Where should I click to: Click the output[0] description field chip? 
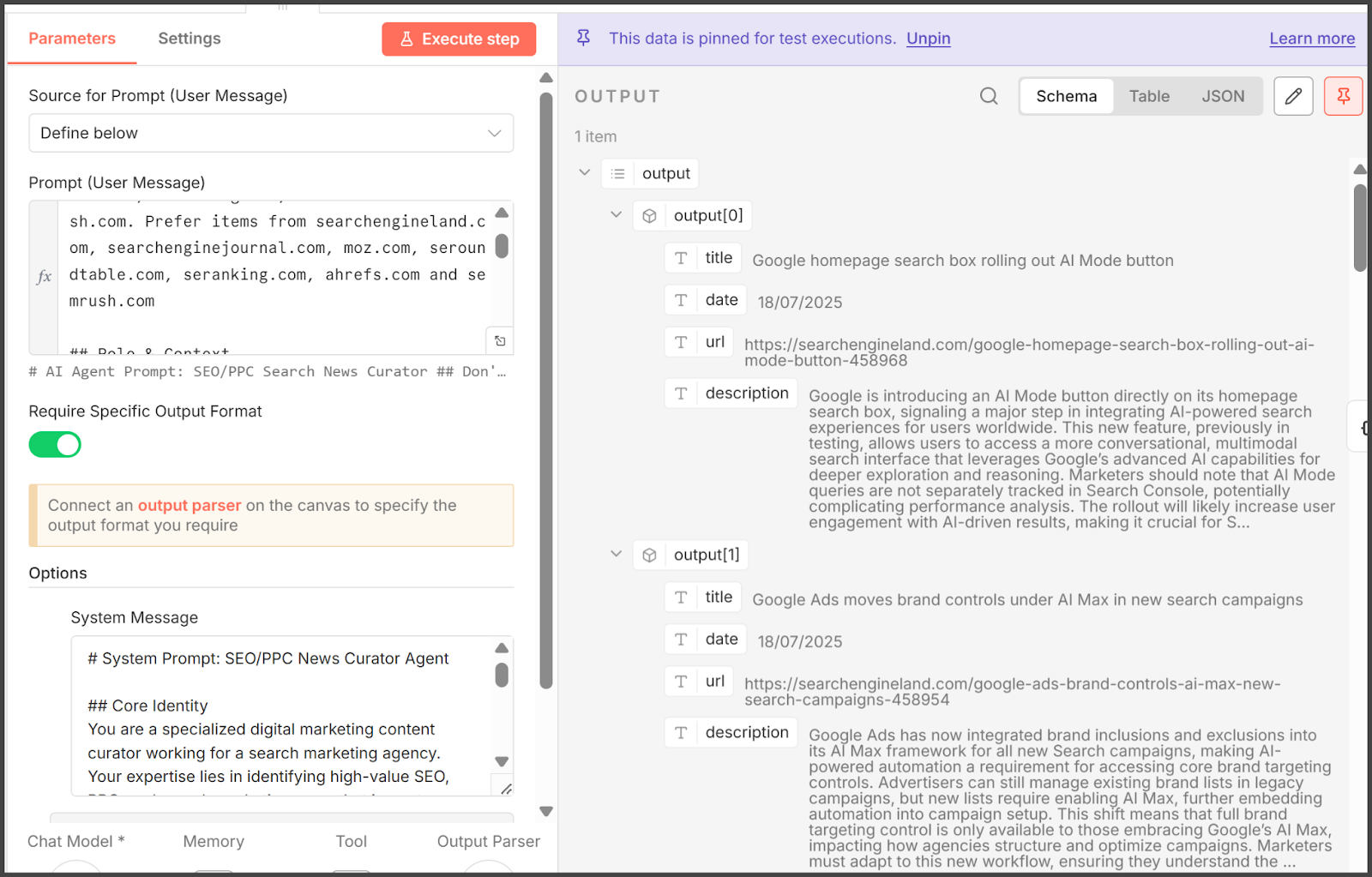click(x=731, y=393)
